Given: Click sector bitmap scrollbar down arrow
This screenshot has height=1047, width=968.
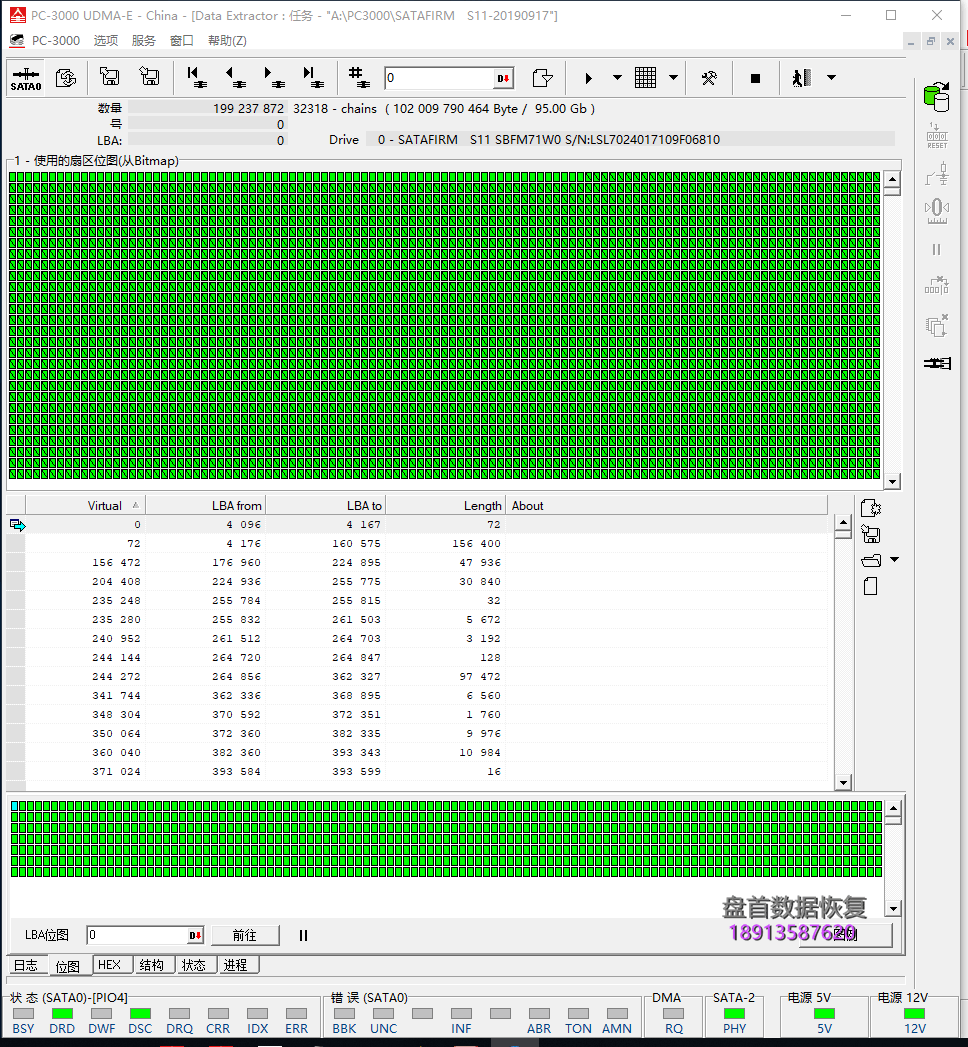Looking at the screenshot, I should coord(892,481).
